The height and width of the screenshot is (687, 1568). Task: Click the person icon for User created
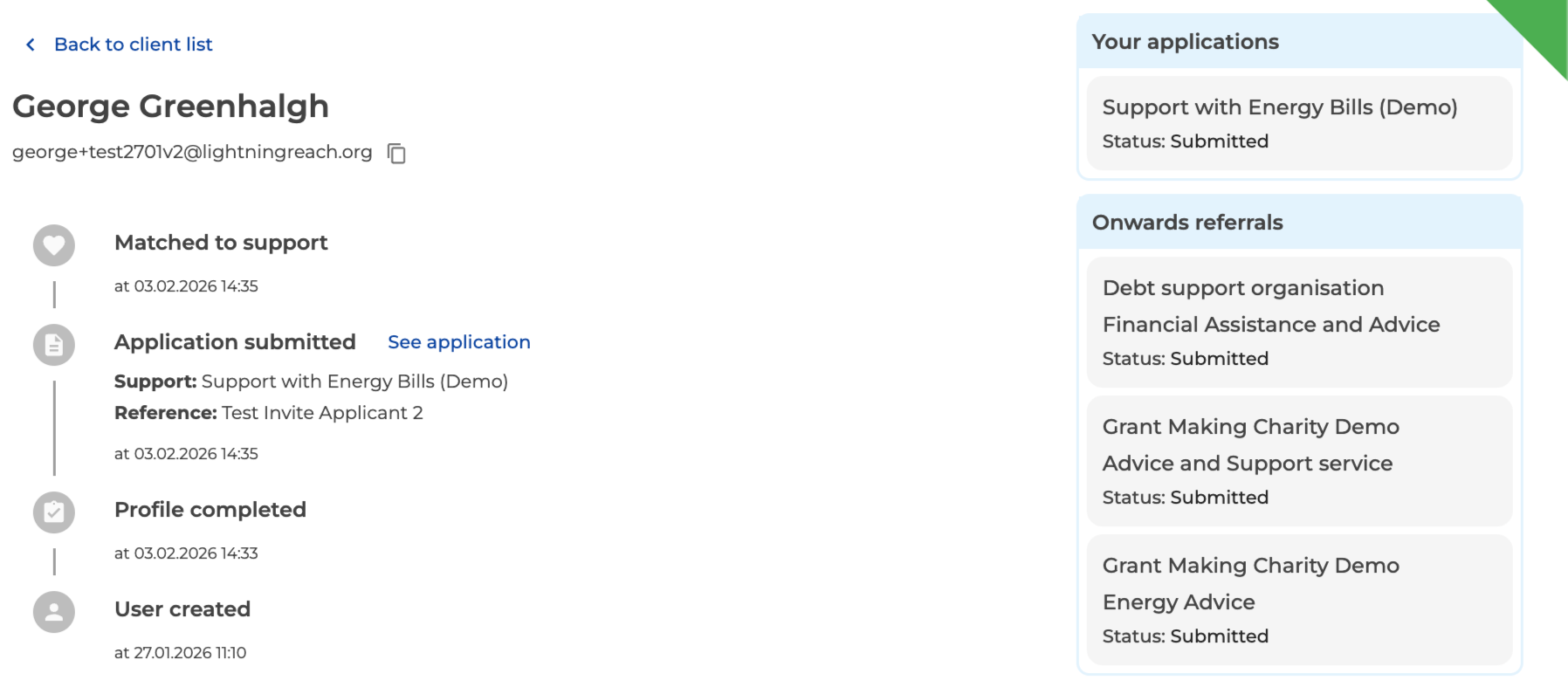pyautogui.click(x=54, y=612)
